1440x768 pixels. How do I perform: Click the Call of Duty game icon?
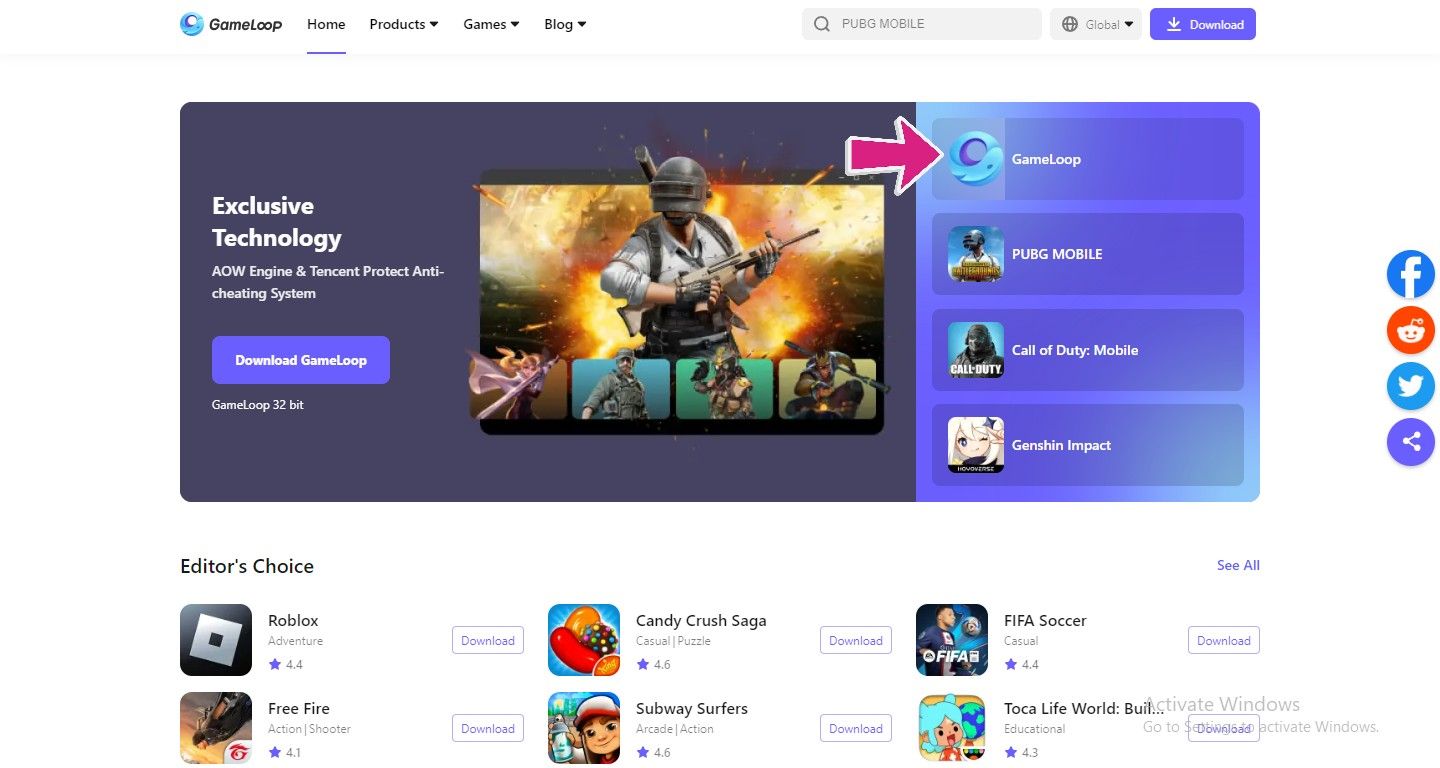[976, 350]
